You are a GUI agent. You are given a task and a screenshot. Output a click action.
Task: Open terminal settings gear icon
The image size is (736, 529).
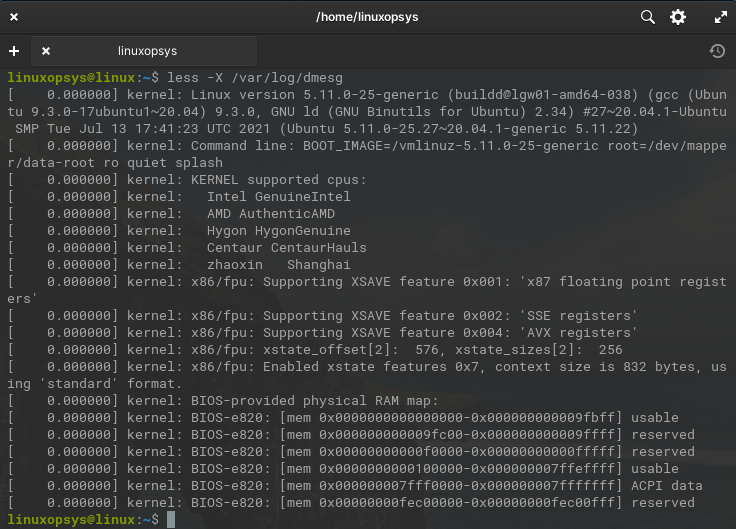[677, 17]
